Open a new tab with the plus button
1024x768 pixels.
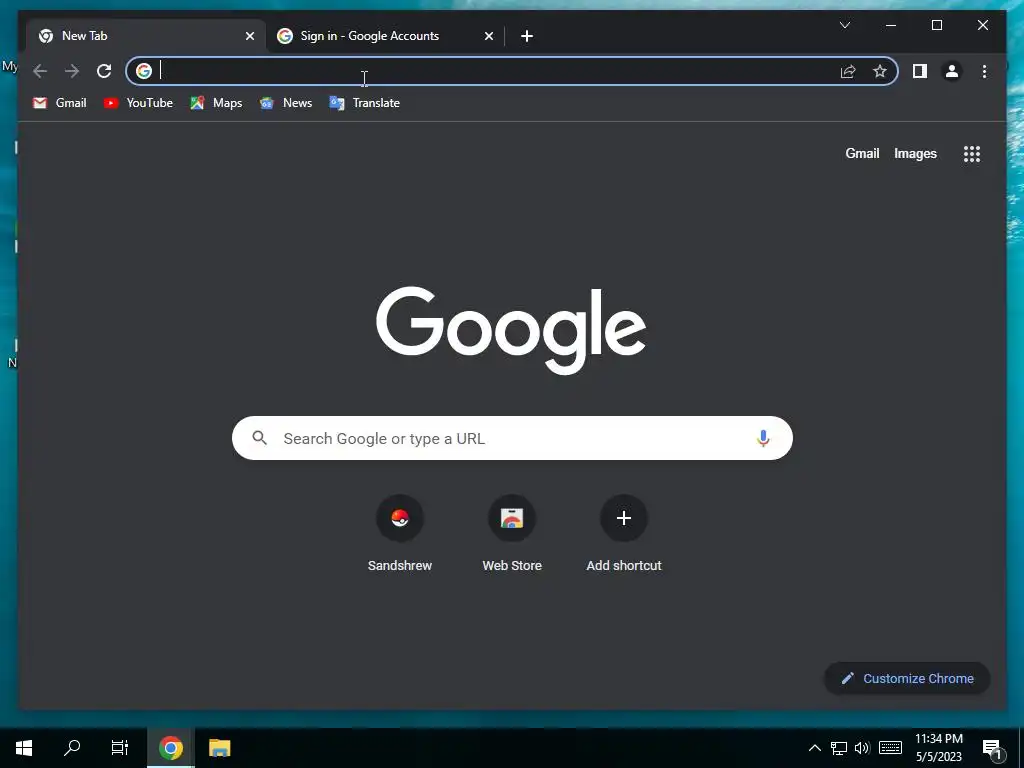[x=527, y=36]
